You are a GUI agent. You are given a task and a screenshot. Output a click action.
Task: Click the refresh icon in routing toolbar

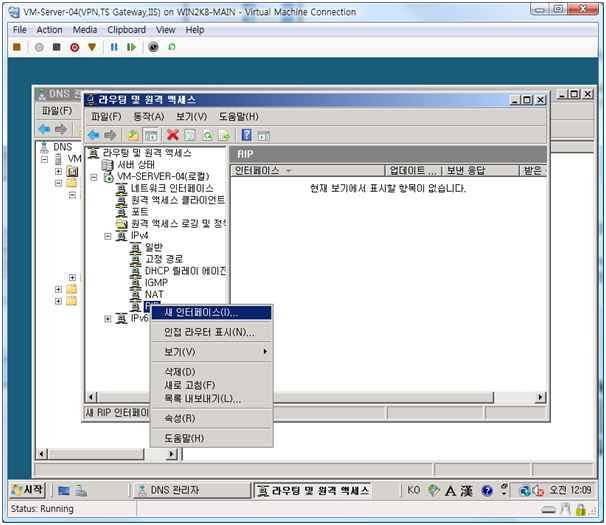tap(208, 135)
